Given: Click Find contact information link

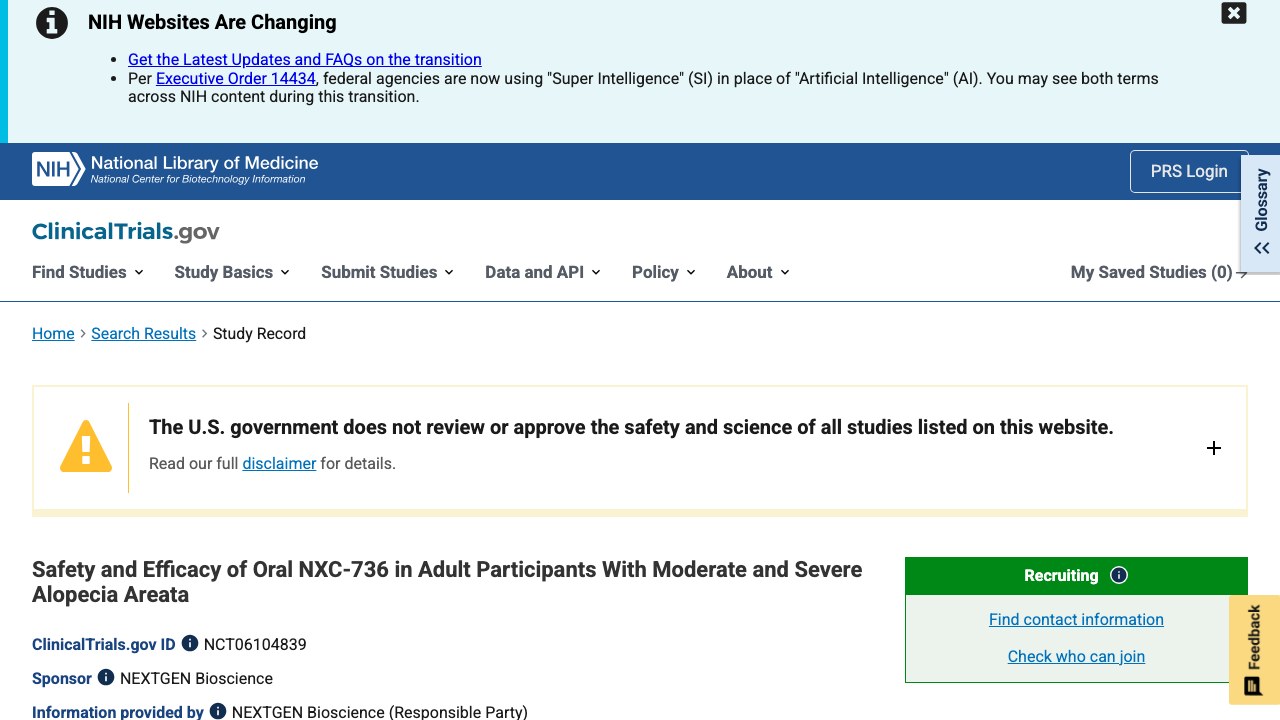Looking at the screenshot, I should coord(1076,619).
